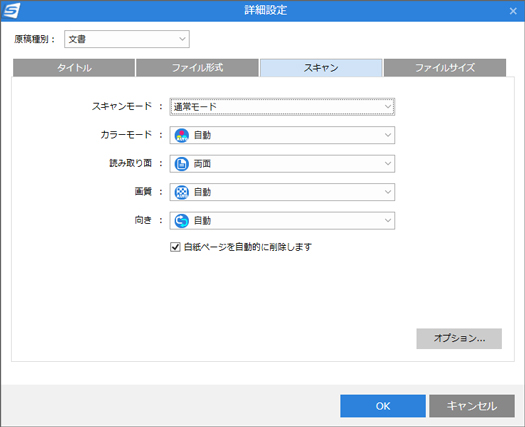
Task: Confirm settings with the OK button
Action: pyautogui.click(x=383, y=406)
